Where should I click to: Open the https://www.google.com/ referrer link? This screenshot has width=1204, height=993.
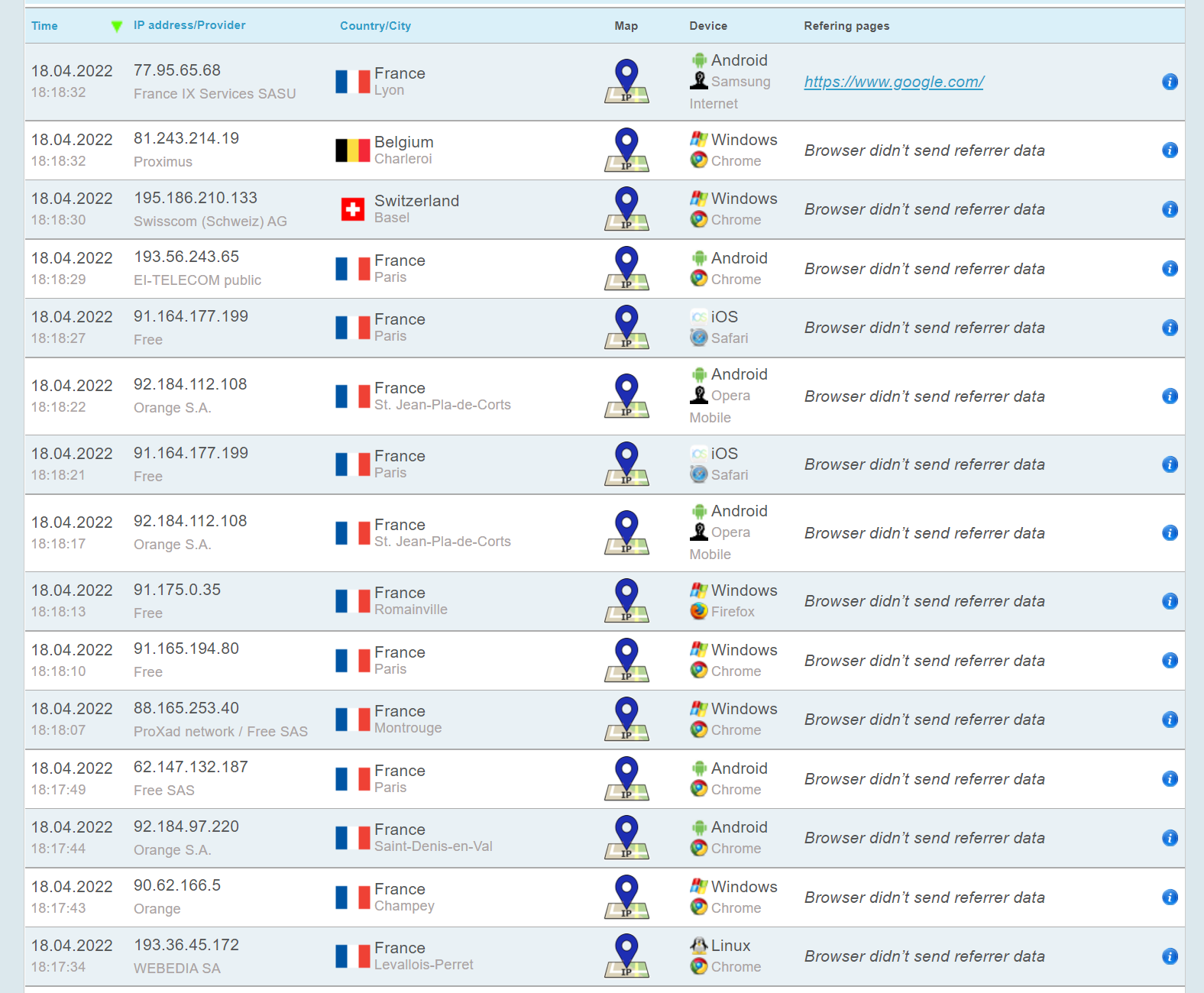pos(894,82)
